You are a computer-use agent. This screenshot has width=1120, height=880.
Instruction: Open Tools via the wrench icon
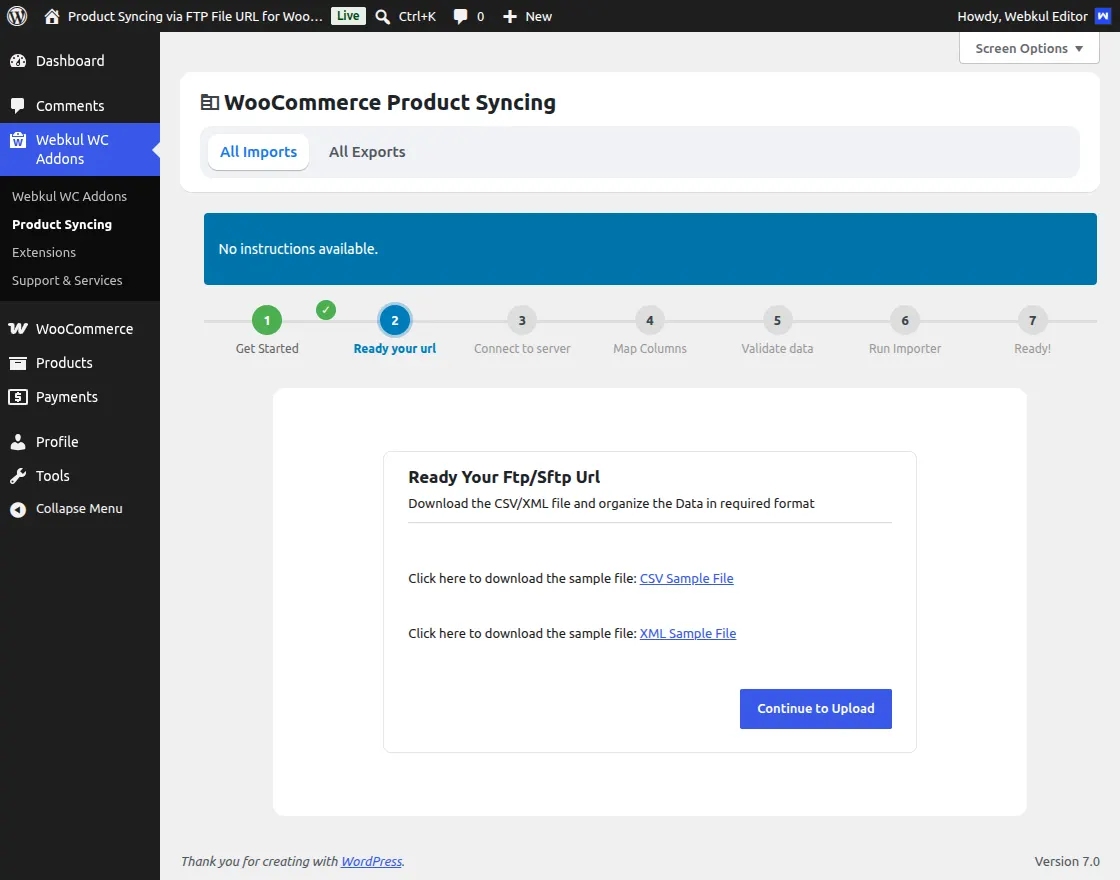click(x=18, y=476)
